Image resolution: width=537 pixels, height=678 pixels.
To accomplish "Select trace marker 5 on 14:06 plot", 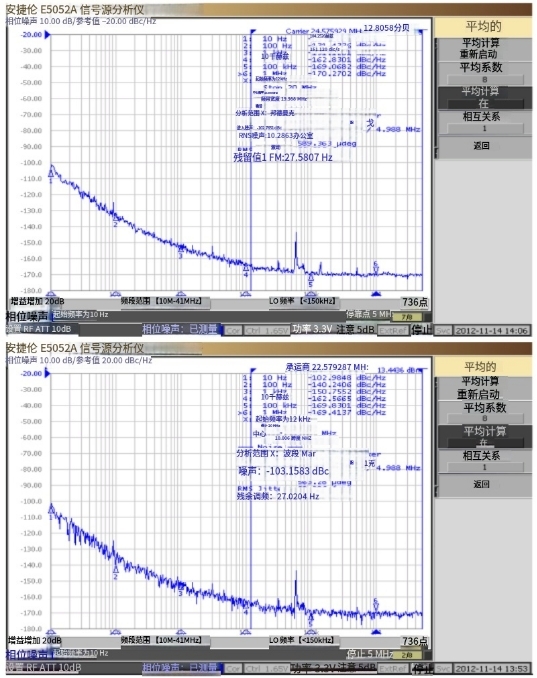I will pyautogui.click(x=310, y=281).
